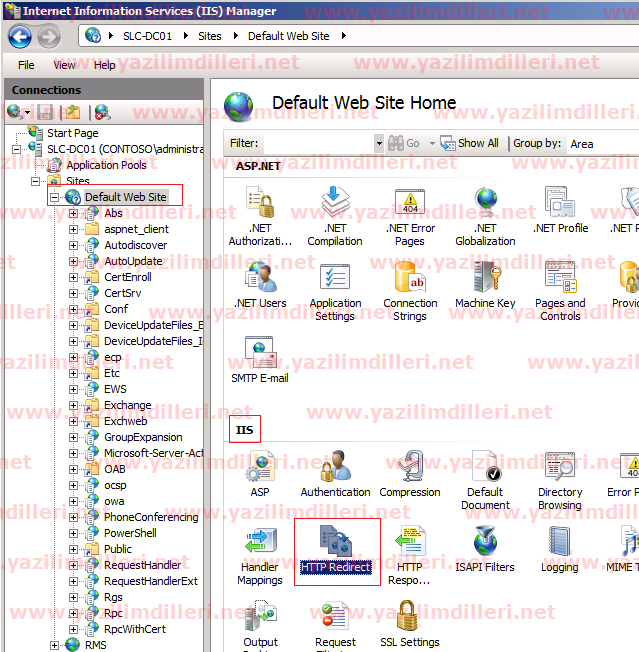This screenshot has width=639, height=652.
Task: Open the Directory Browsing feature
Action: (x=560, y=480)
